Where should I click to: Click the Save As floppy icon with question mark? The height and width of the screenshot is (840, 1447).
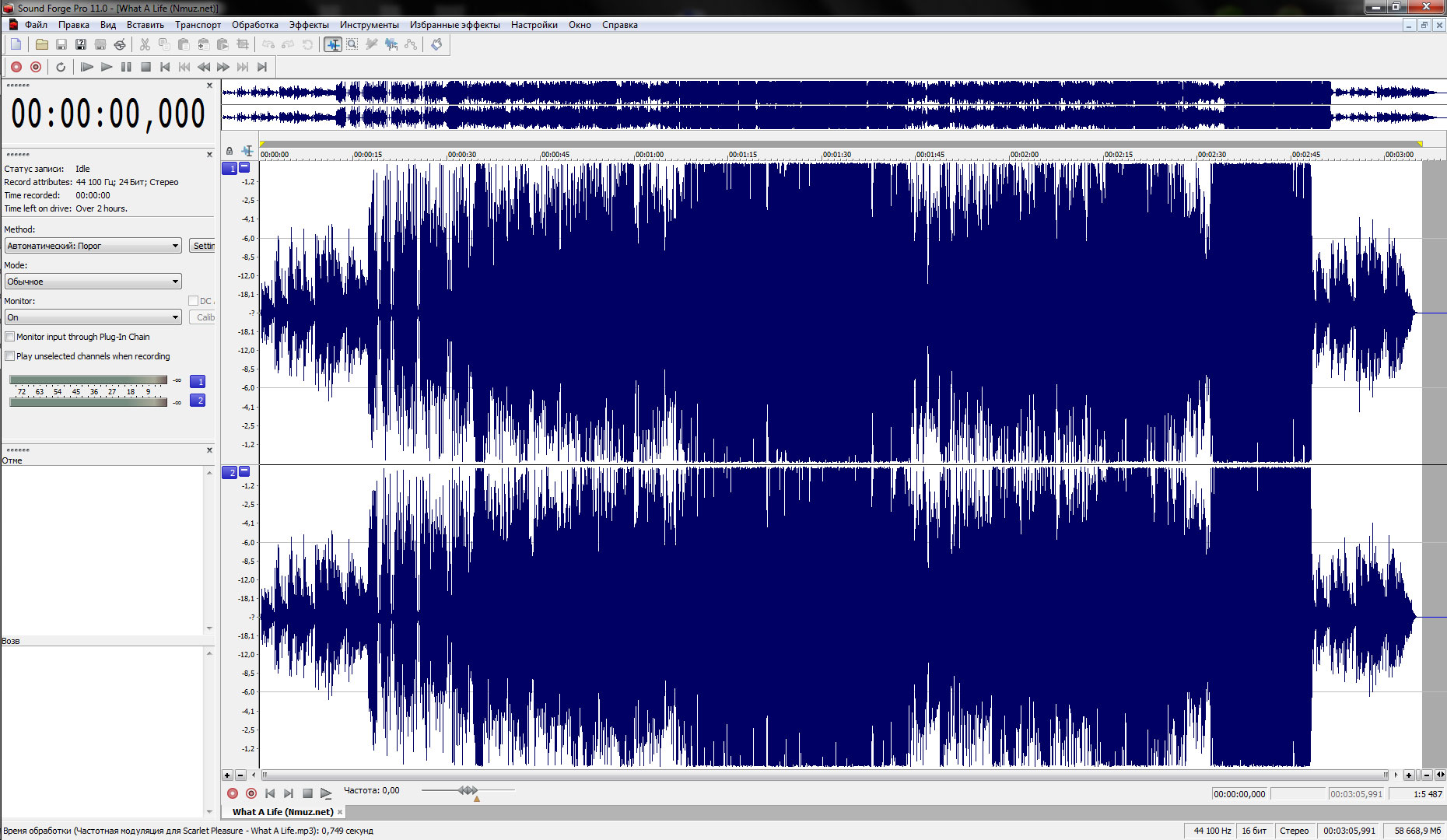tap(81, 44)
